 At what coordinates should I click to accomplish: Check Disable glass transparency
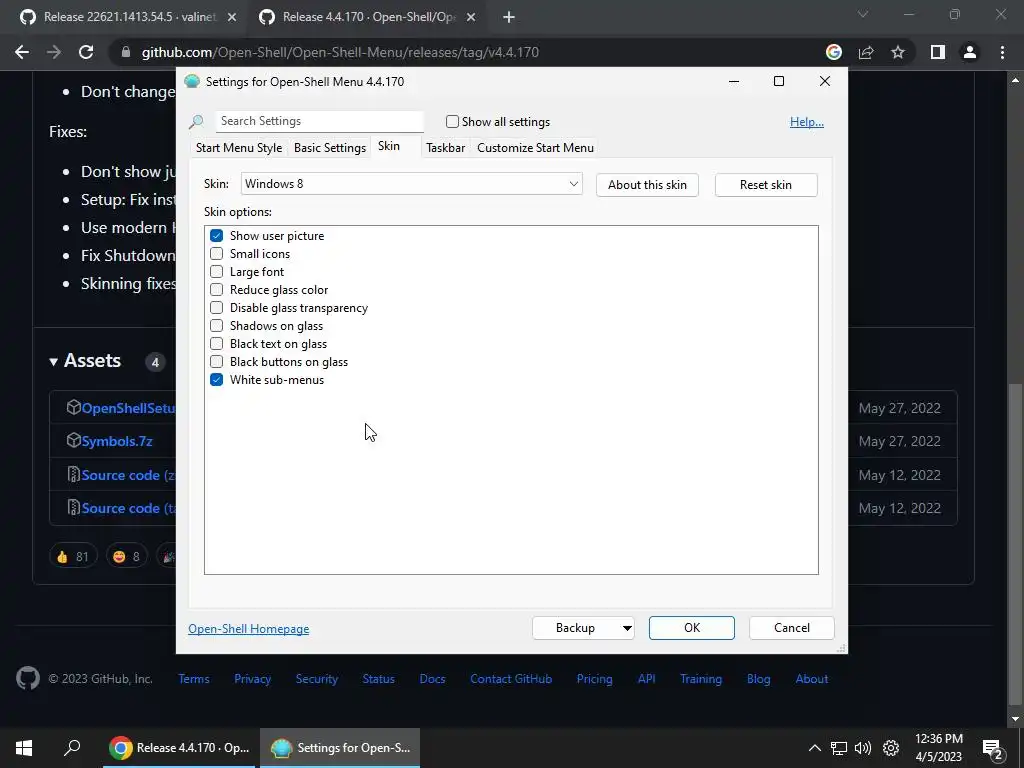point(216,308)
